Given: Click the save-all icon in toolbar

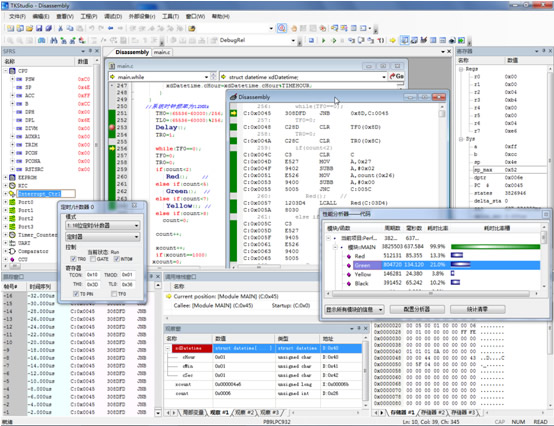Looking at the screenshot, I should pos(49,28).
